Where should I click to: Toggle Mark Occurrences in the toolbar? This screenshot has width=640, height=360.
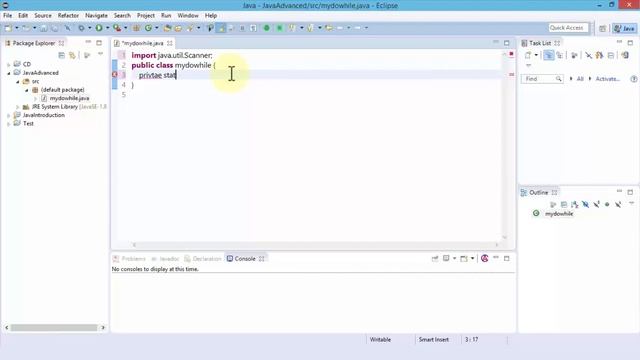point(221,28)
